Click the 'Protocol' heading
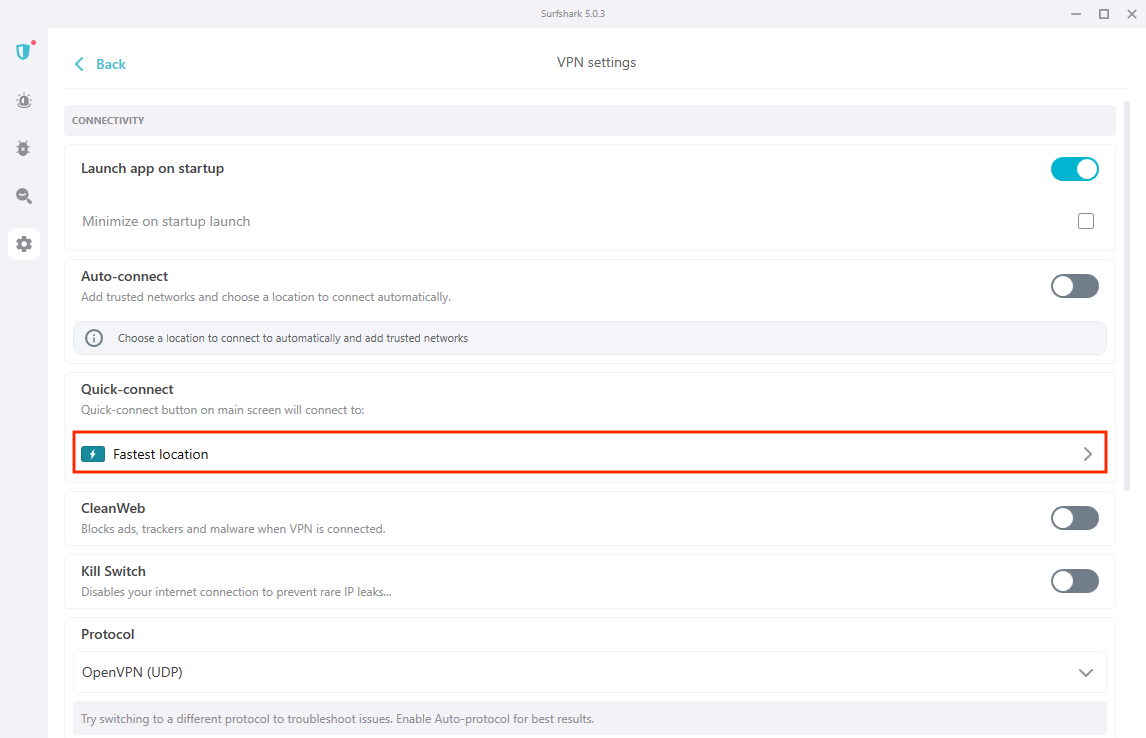 coord(107,634)
